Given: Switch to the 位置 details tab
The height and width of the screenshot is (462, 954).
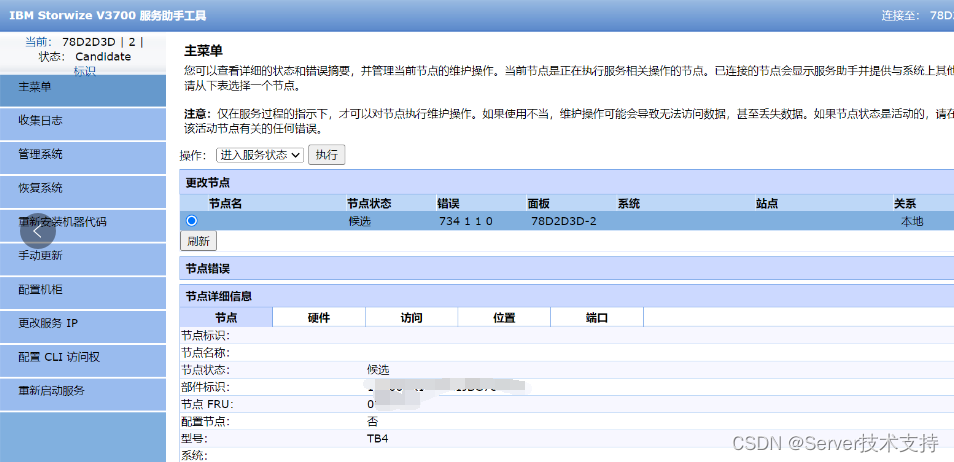Looking at the screenshot, I should [504, 317].
